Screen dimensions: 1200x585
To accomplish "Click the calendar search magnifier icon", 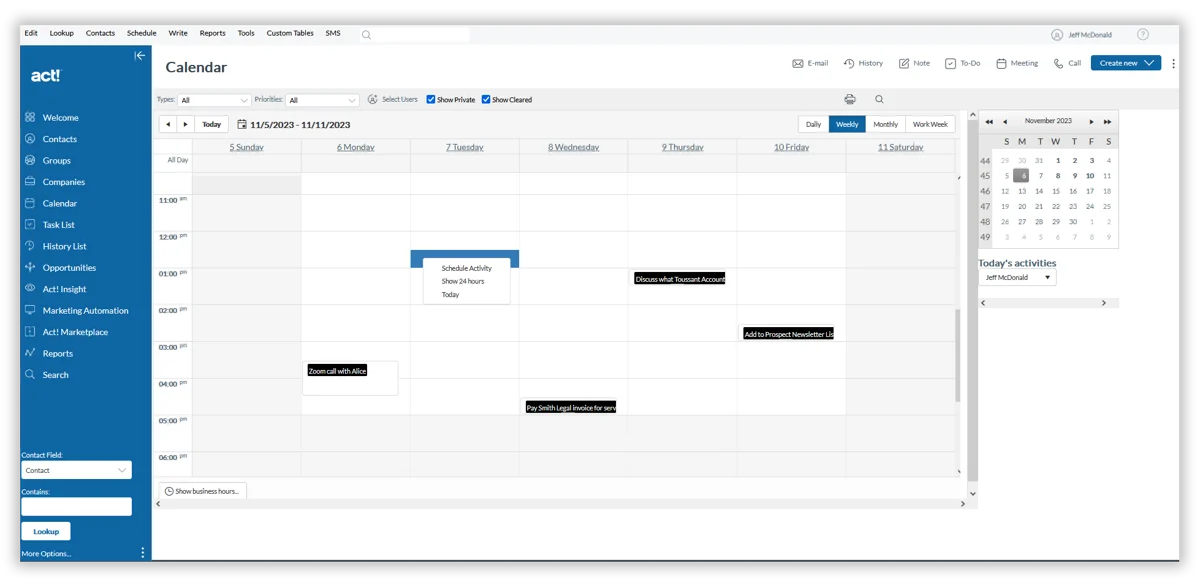I will coord(879,99).
